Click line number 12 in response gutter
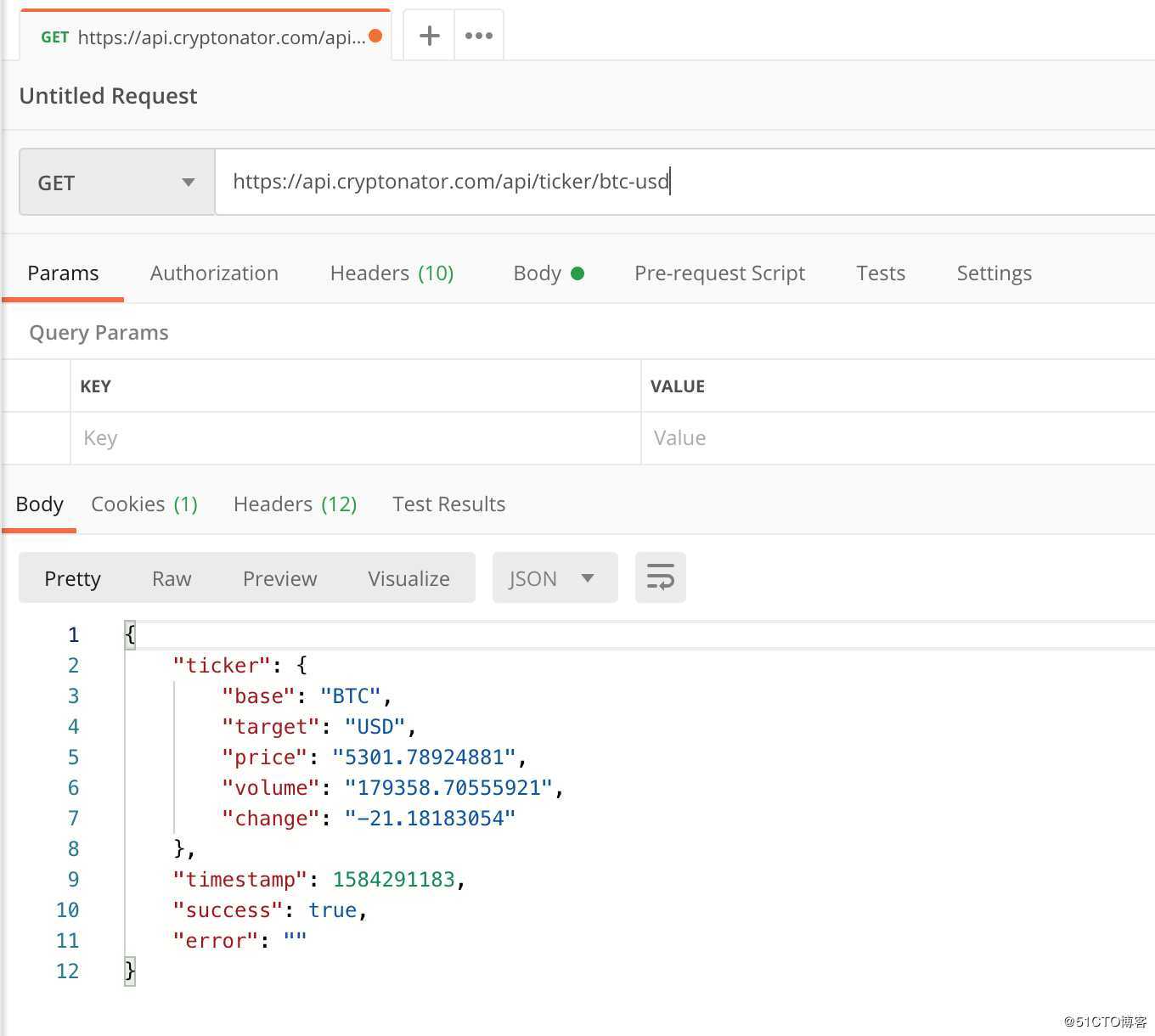This screenshot has height=1036, width=1155. 67,971
